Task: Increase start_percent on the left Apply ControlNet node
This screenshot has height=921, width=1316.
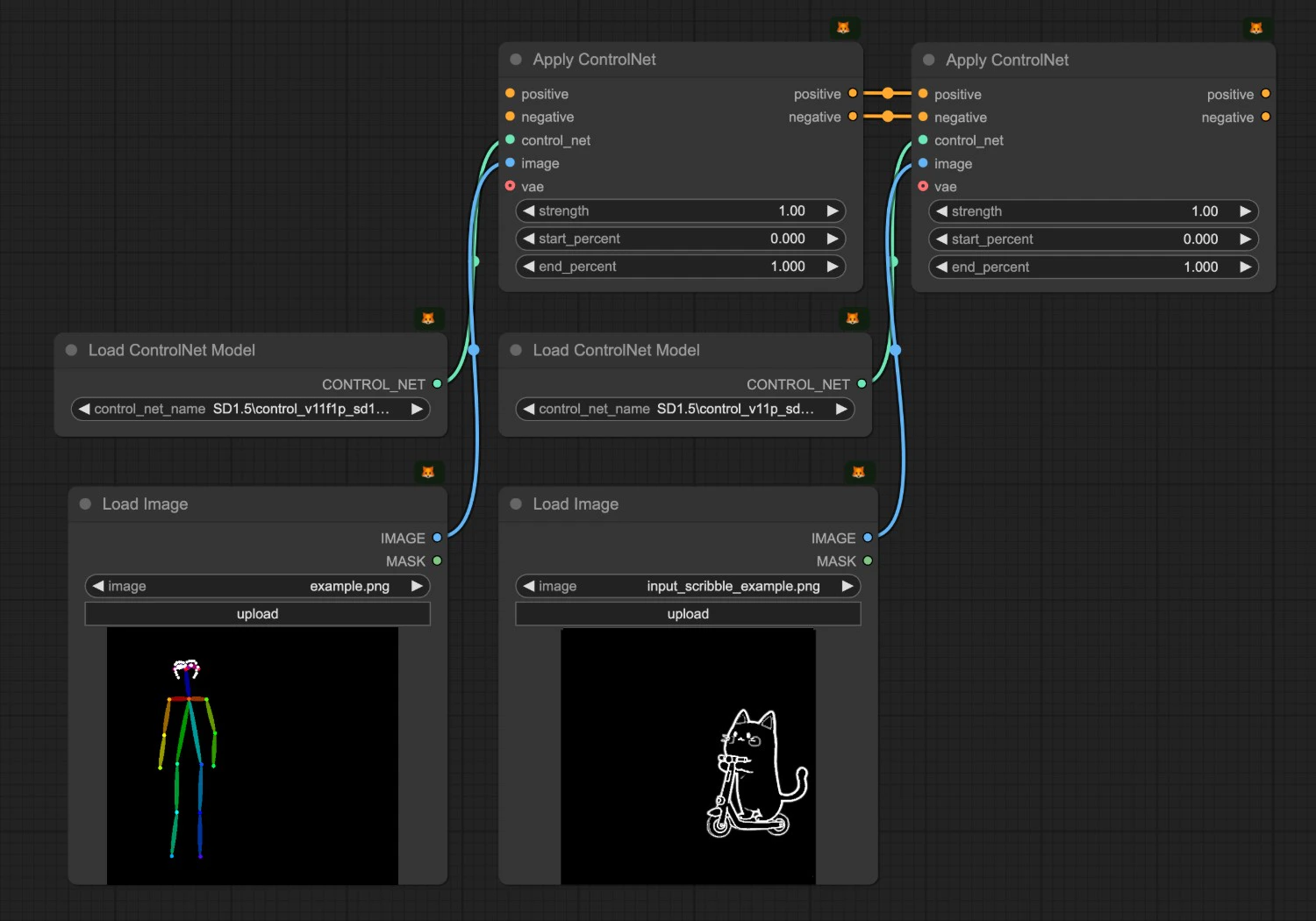Action: pyautogui.click(x=833, y=239)
